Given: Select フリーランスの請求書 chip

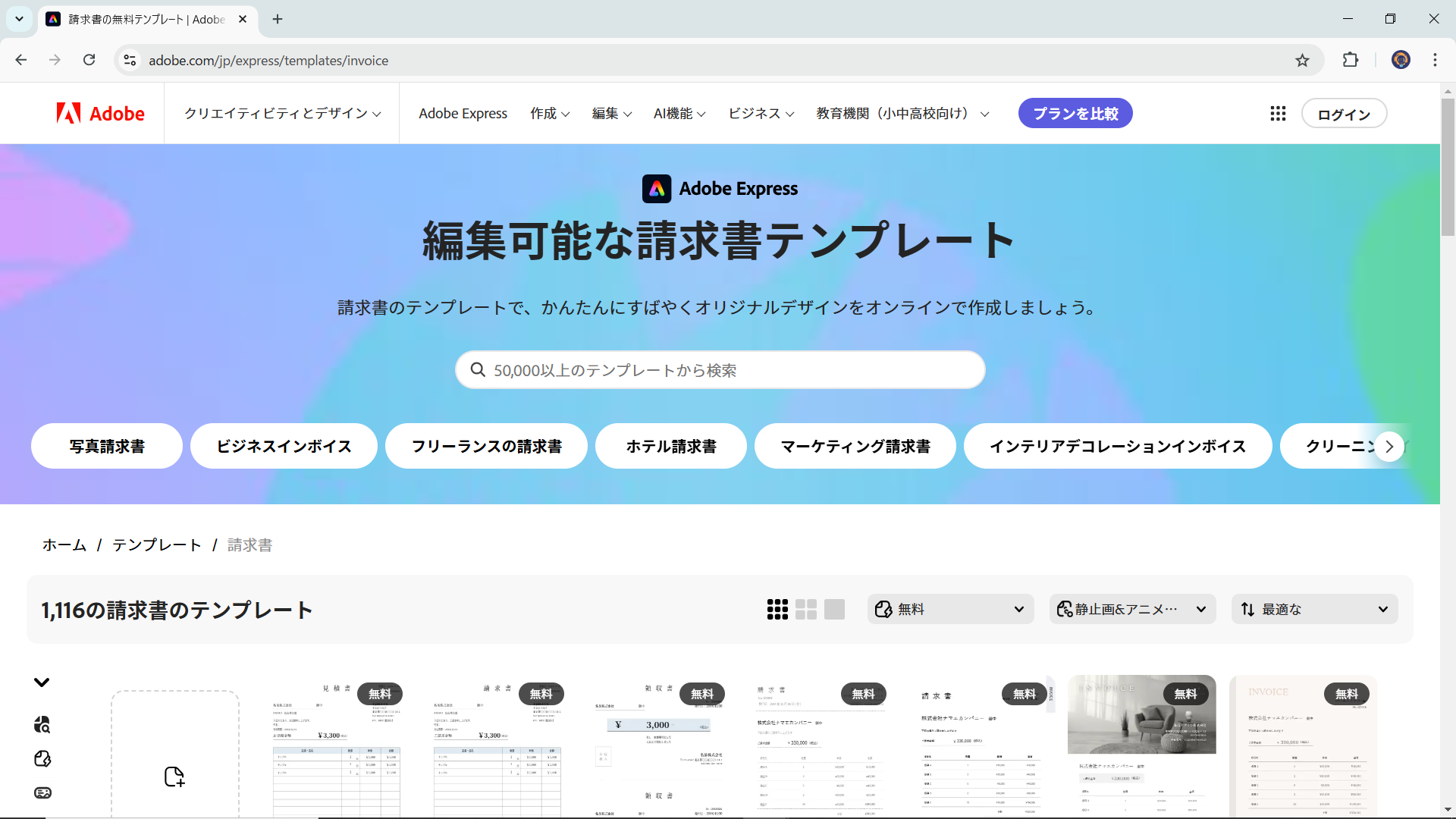Looking at the screenshot, I should 486,446.
